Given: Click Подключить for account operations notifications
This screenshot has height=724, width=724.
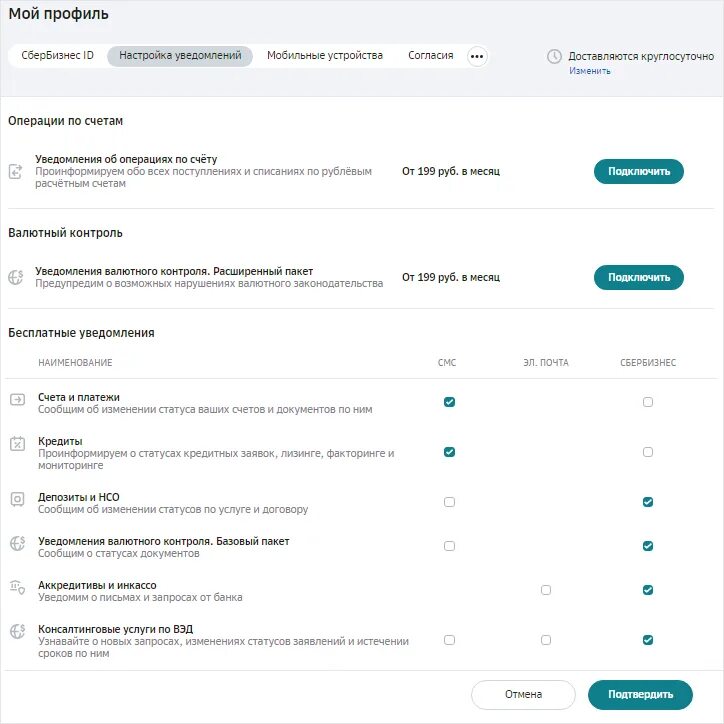Looking at the screenshot, I should [639, 171].
